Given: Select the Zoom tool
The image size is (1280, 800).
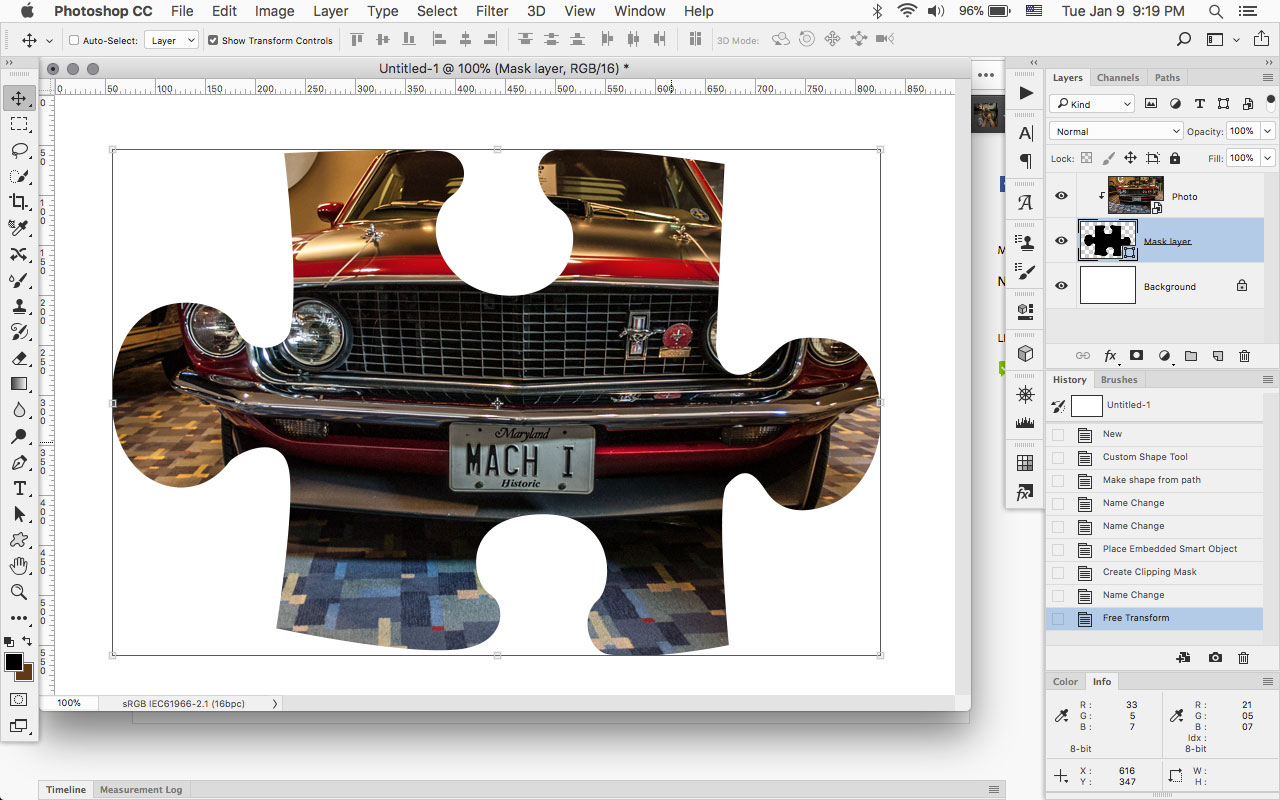Looking at the screenshot, I should 19,592.
